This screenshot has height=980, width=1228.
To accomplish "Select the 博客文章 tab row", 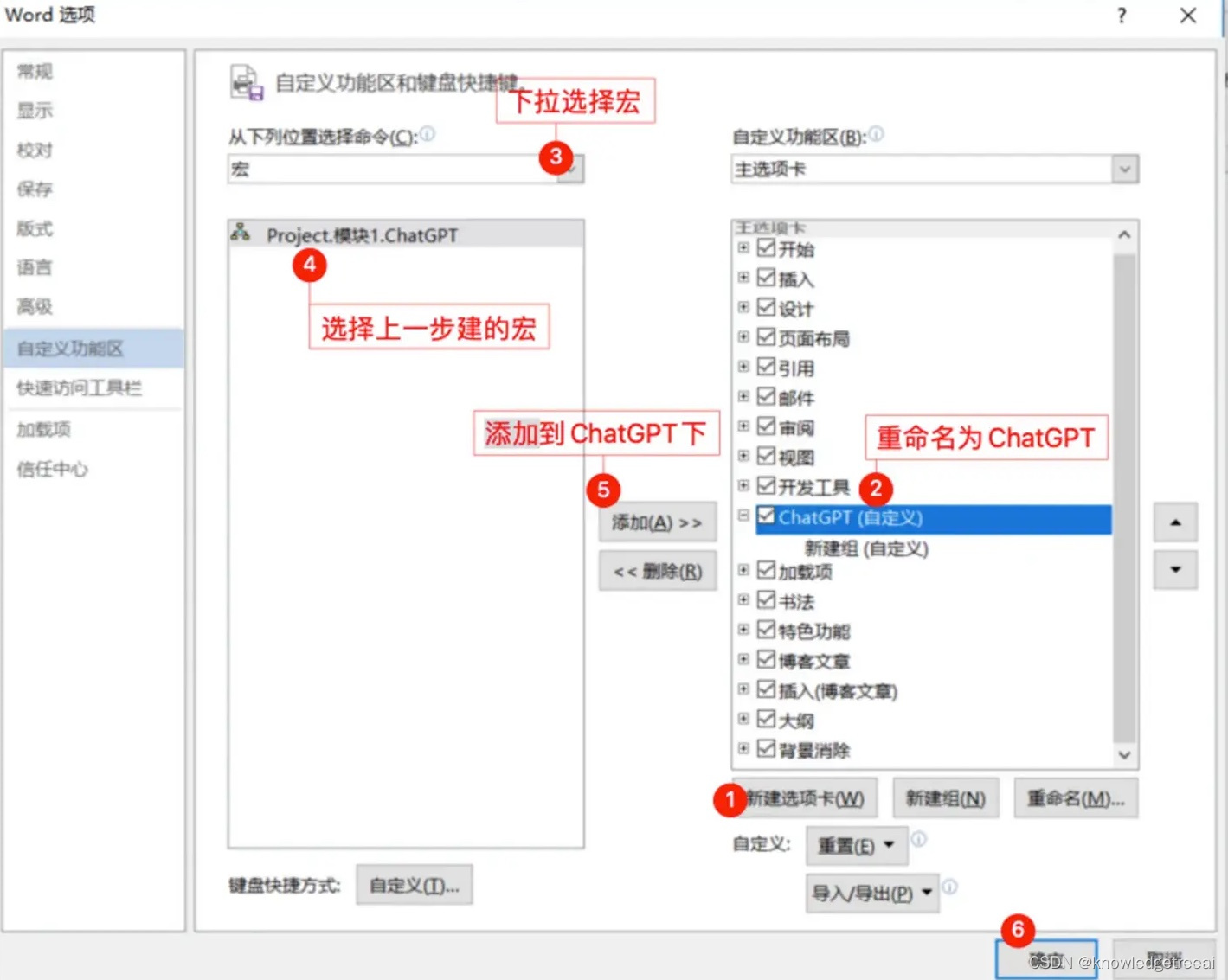I will 813,660.
